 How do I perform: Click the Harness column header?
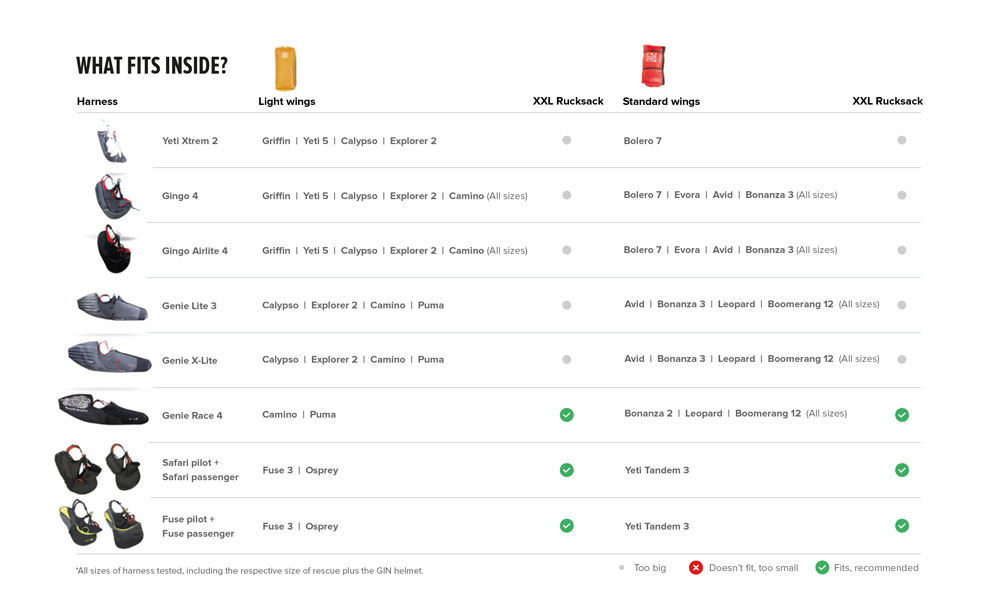pos(97,101)
